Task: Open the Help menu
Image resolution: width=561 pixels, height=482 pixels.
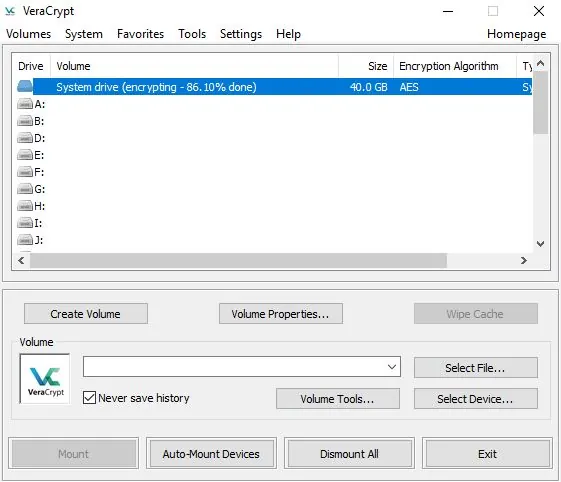Action: click(288, 34)
